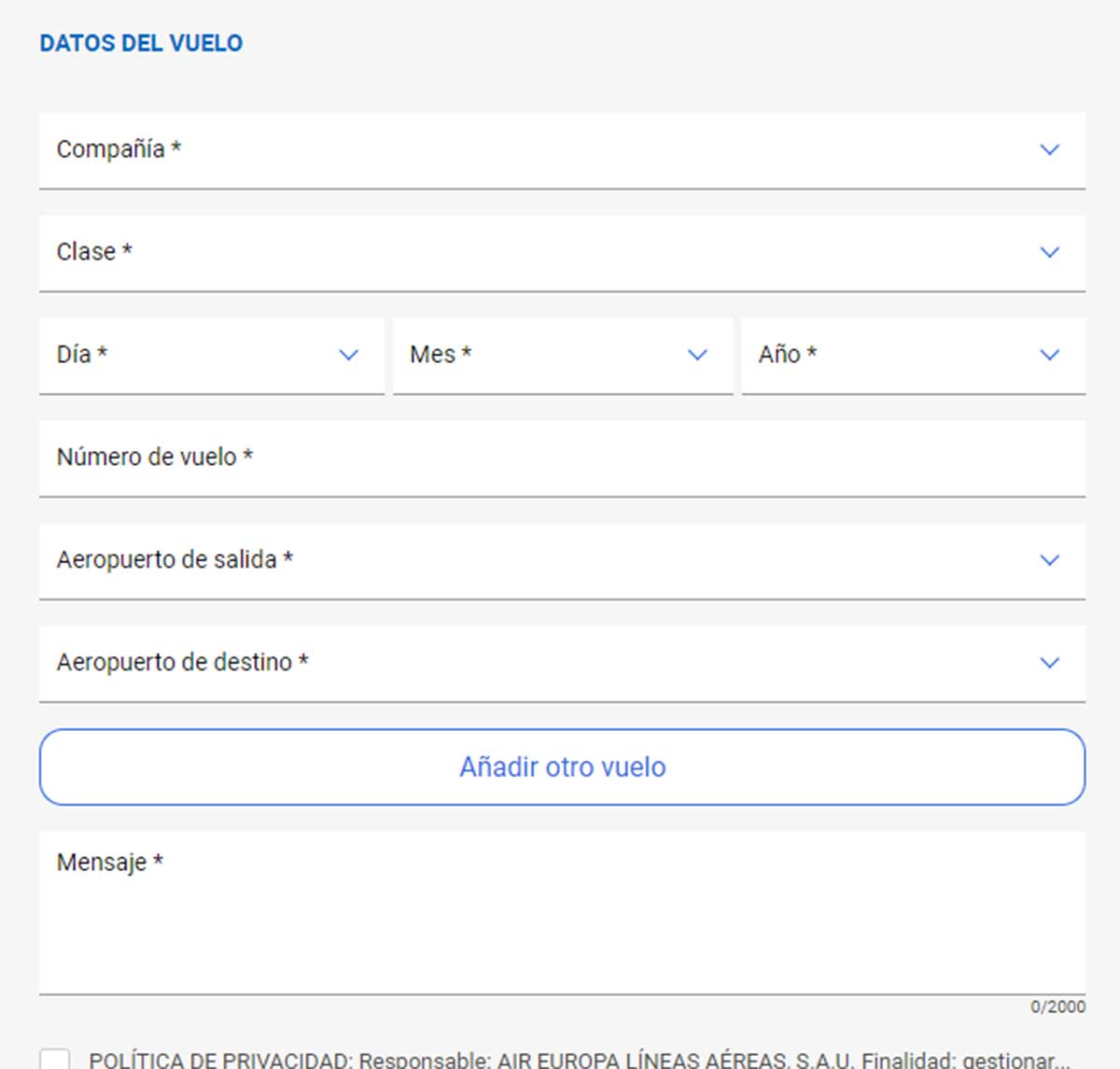
Task: Expand the Mes dropdown arrow
Action: (x=697, y=355)
